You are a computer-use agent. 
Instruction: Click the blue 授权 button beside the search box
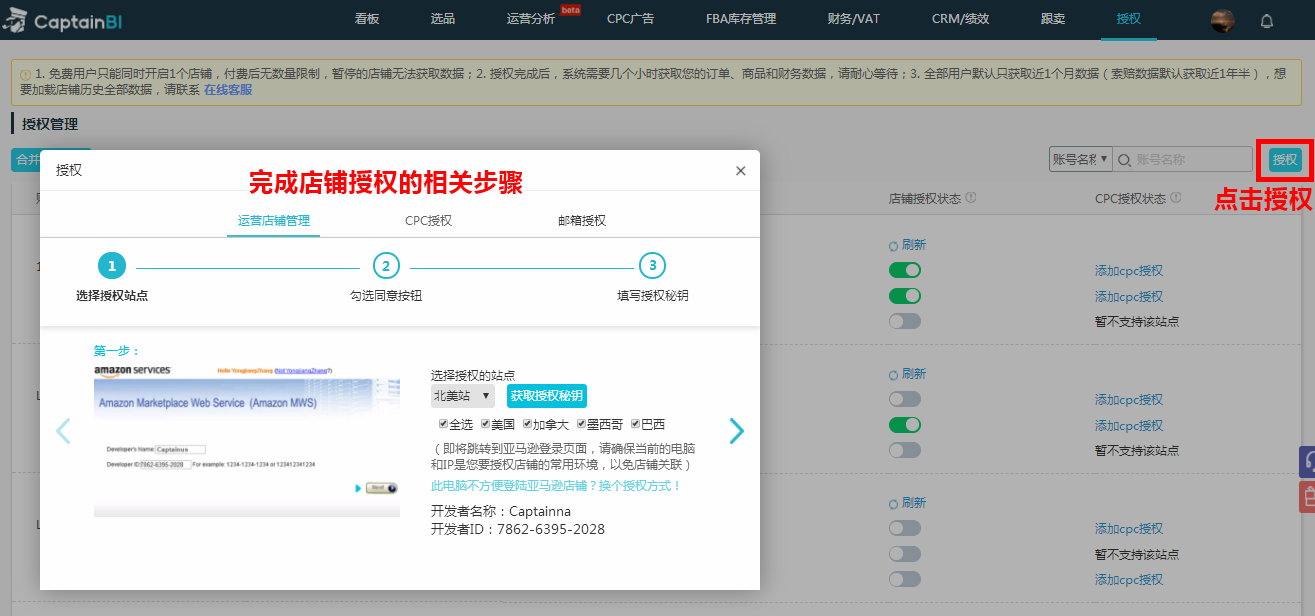1285,159
